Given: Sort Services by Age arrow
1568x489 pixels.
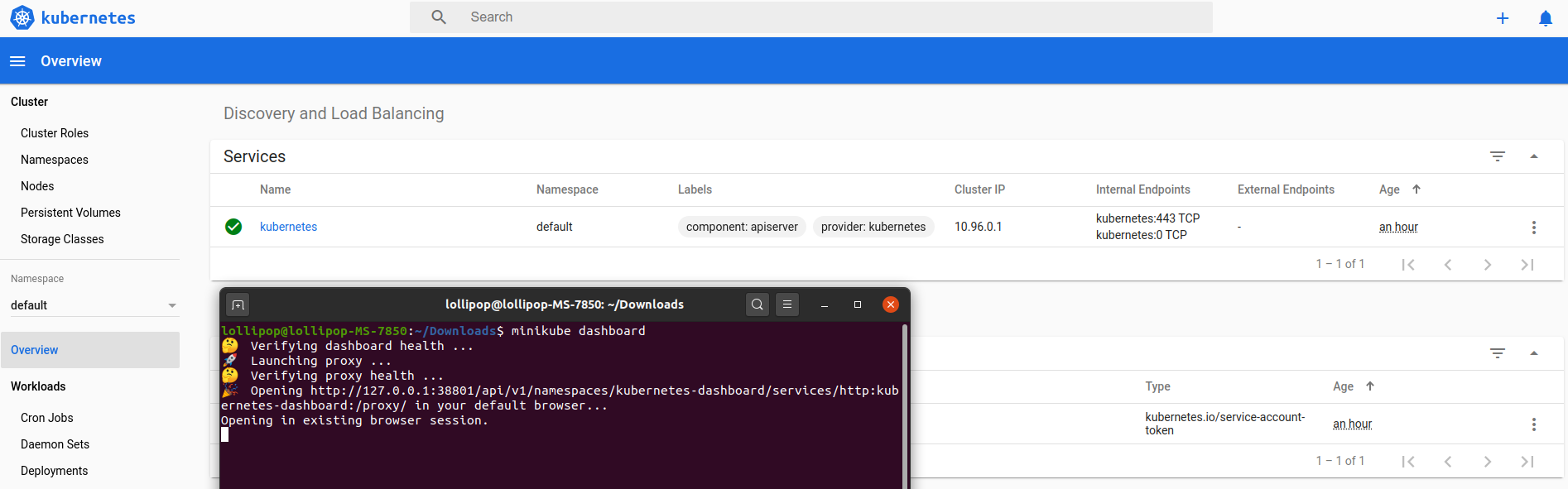Looking at the screenshot, I should [x=1416, y=189].
